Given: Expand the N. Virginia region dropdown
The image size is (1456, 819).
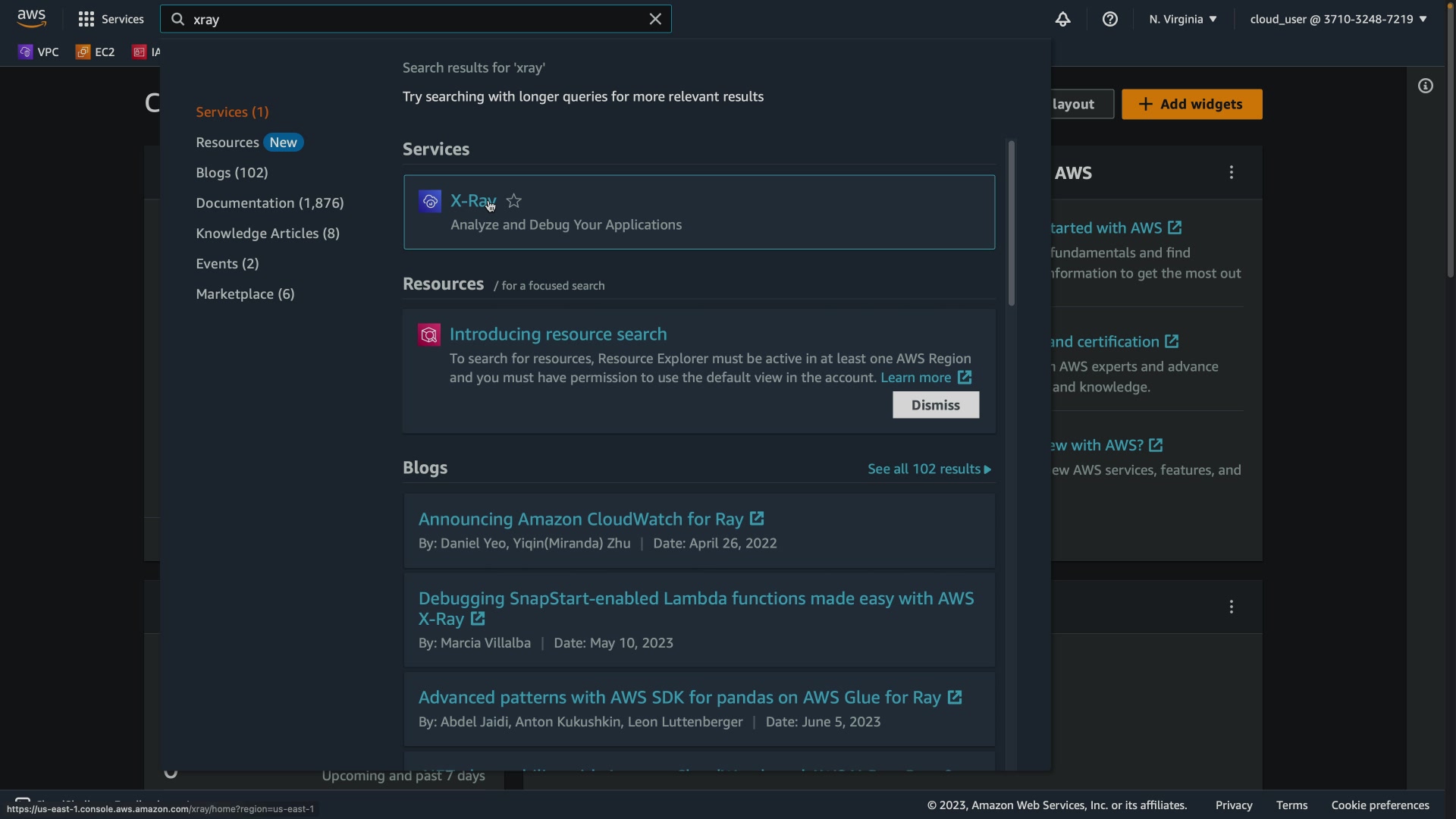Looking at the screenshot, I should click(1182, 19).
